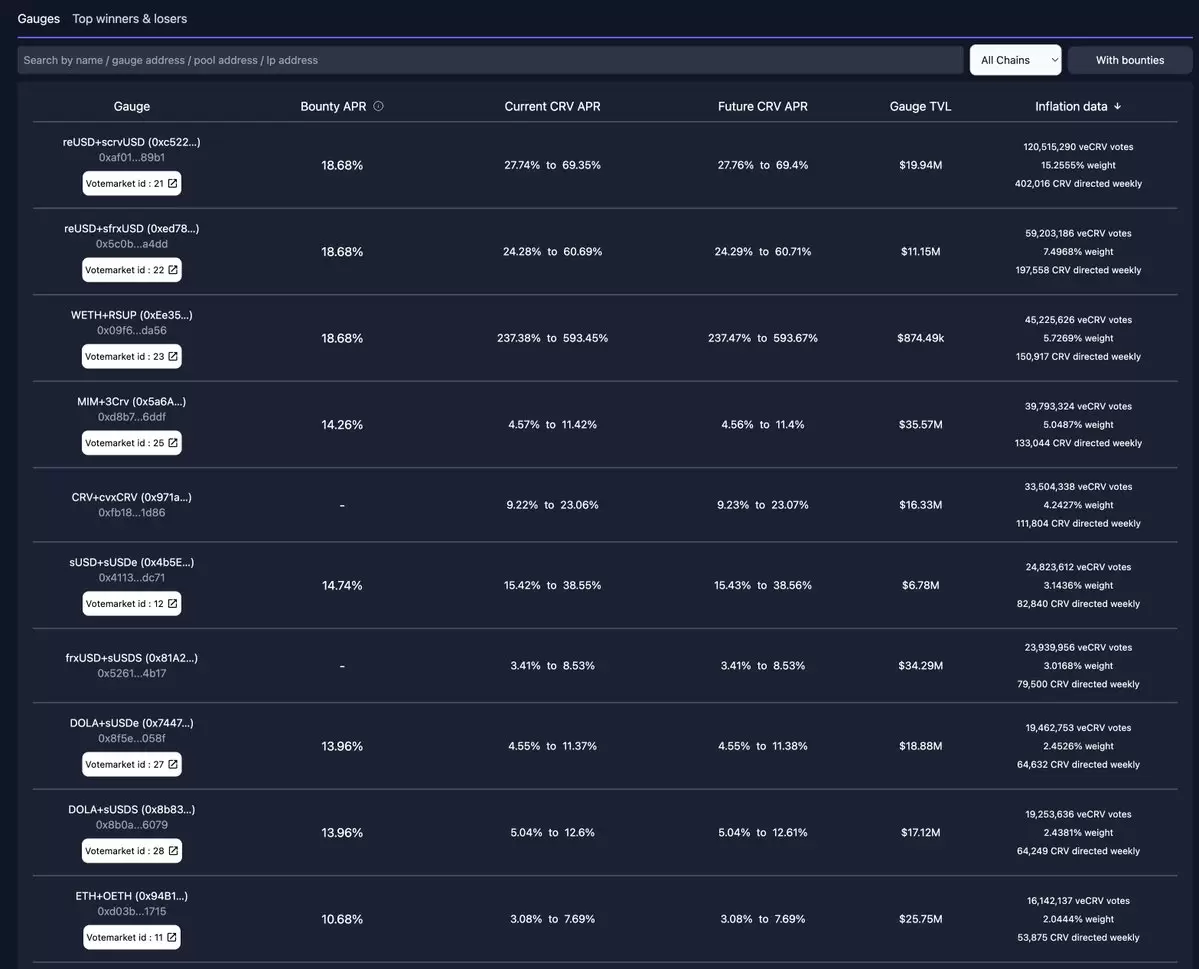The width and height of the screenshot is (1199, 969).
Task: Select the 10.68% Bounty APR value
Action: (342, 919)
